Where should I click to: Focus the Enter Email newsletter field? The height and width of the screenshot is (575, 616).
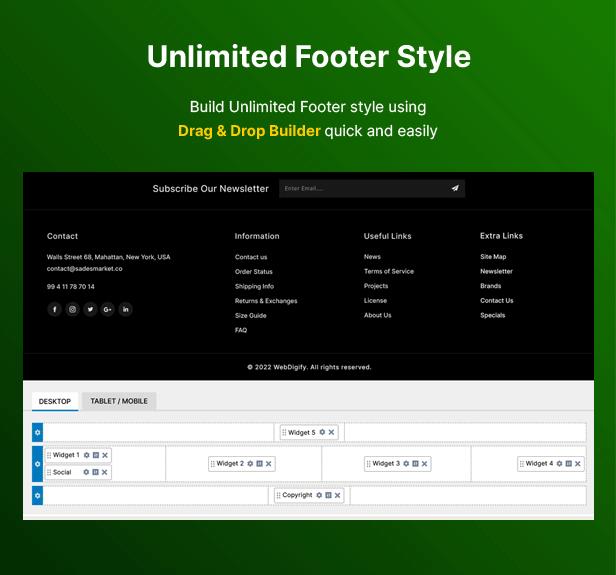(372, 189)
